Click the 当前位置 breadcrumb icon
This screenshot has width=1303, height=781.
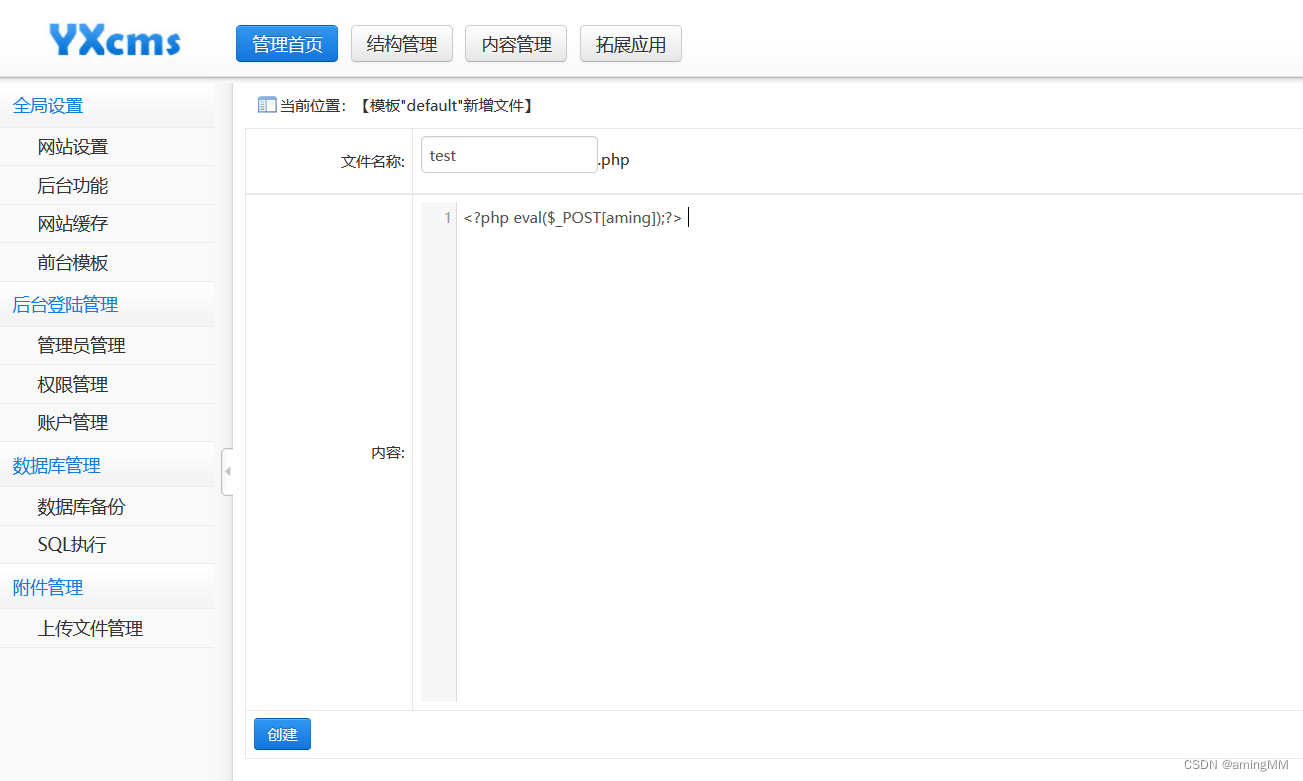267,105
